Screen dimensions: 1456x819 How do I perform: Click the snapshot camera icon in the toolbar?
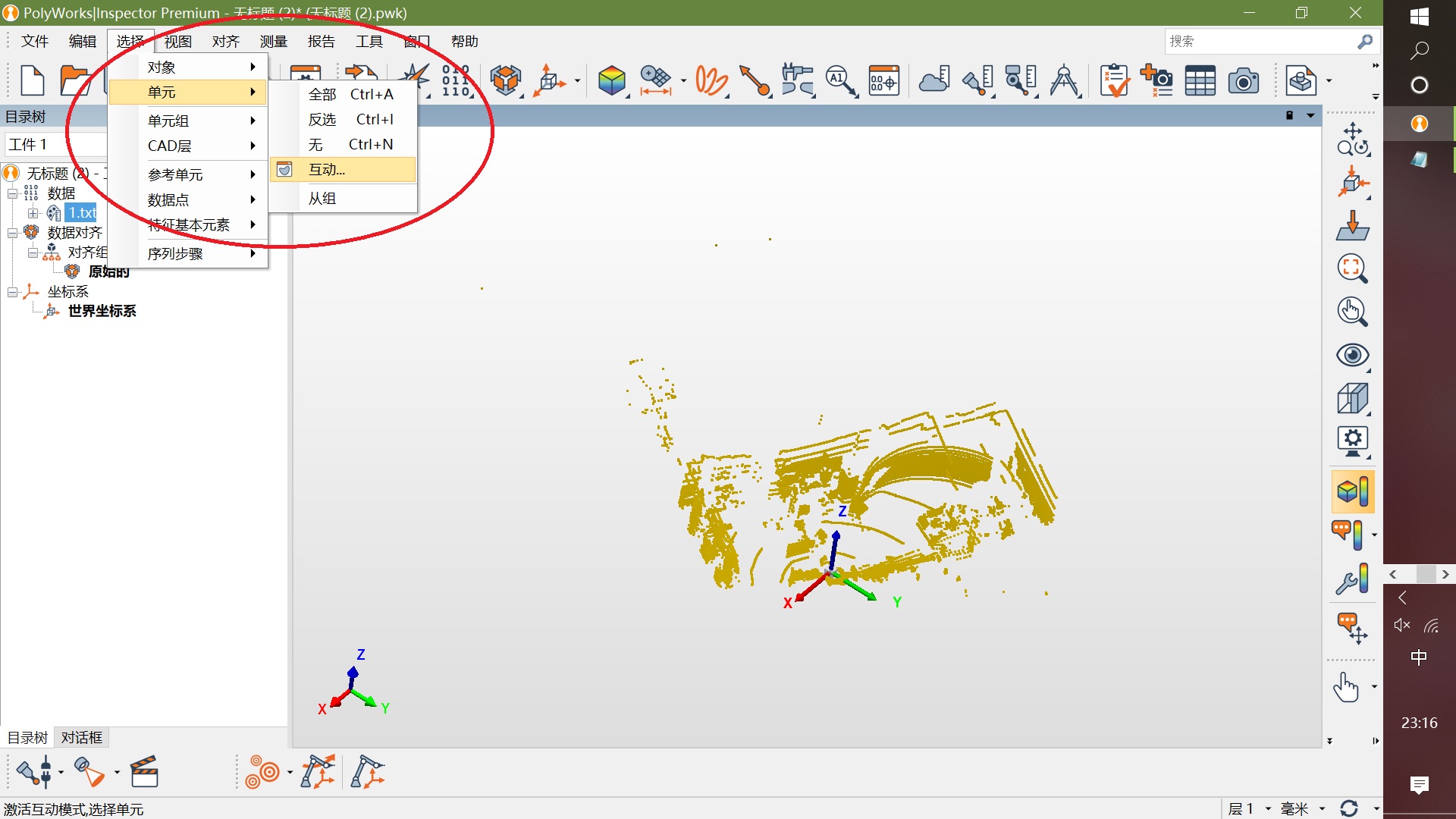[x=1243, y=80]
